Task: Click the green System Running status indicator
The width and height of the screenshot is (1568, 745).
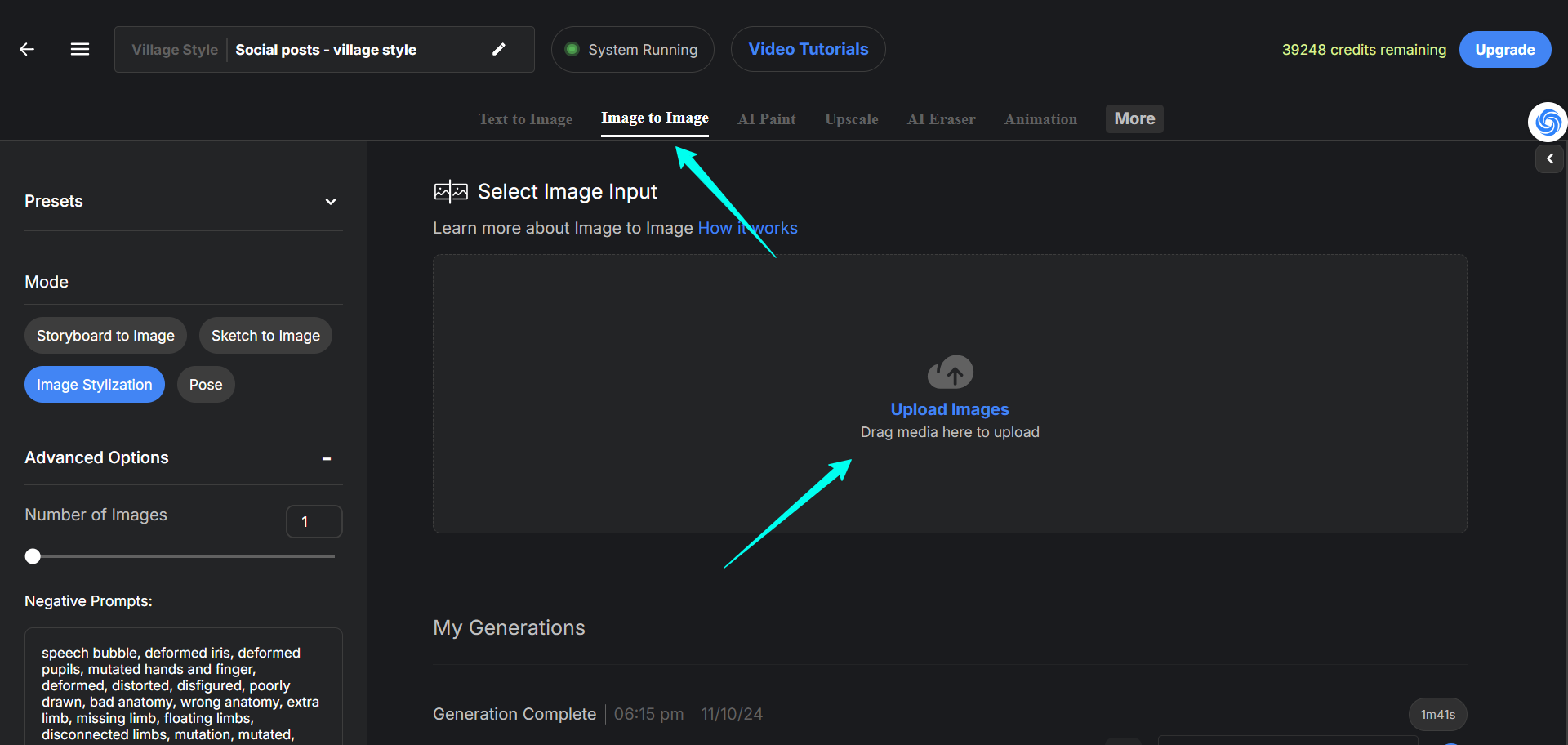Action: click(x=572, y=49)
